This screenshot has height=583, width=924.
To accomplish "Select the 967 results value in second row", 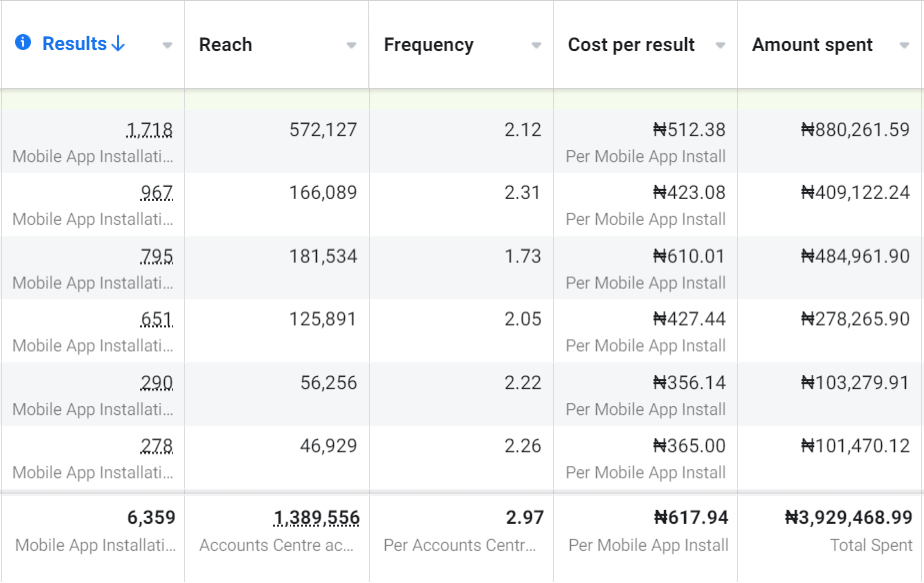I will point(162,193).
